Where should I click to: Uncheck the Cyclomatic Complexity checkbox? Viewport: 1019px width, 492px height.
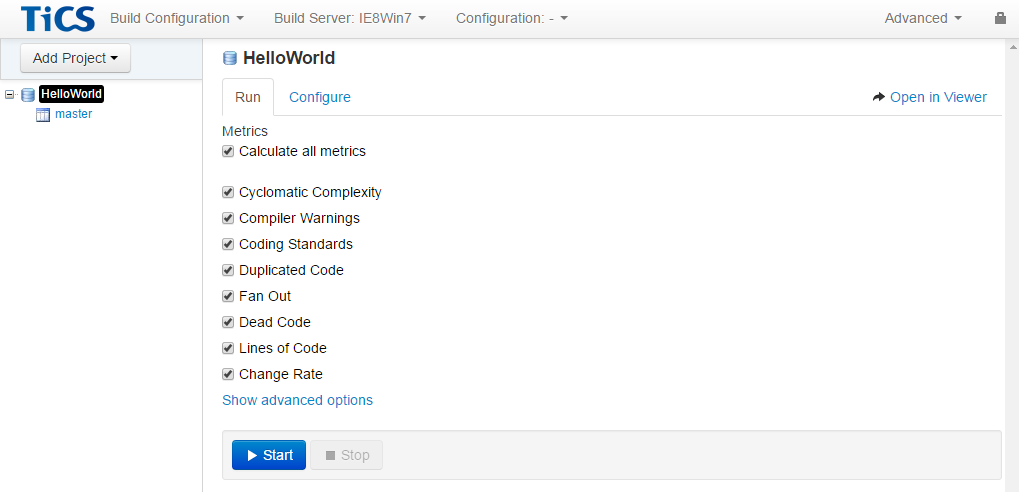click(228, 192)
